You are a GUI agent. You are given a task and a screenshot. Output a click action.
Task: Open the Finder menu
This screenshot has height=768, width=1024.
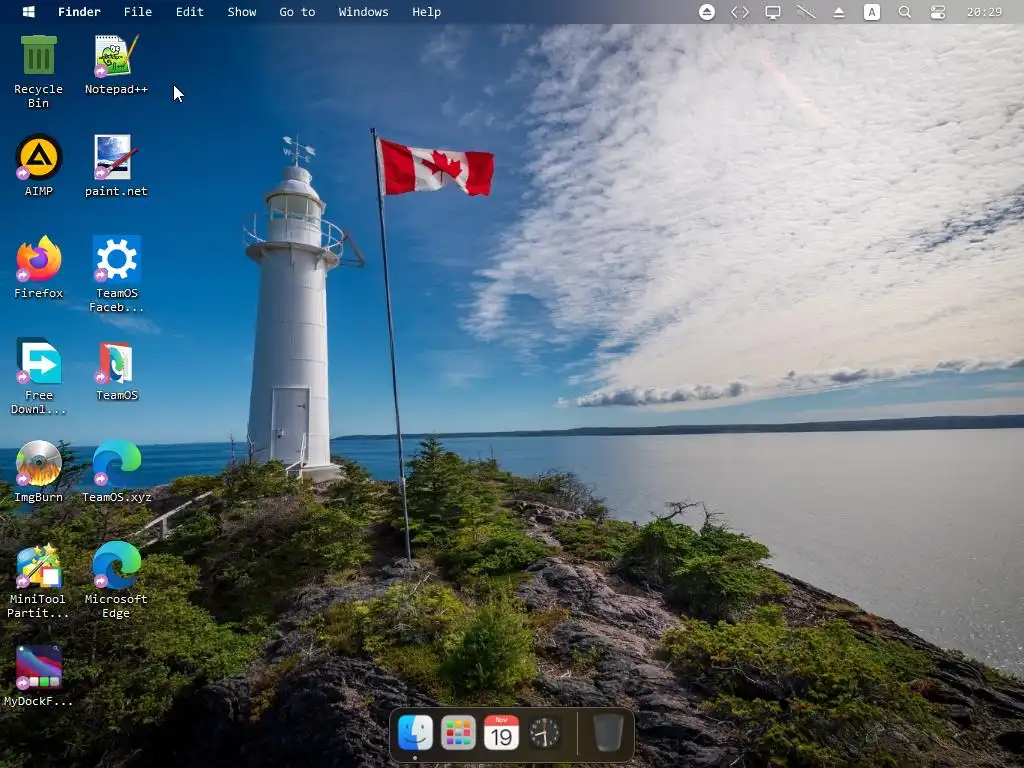click(x=79, y=12)
